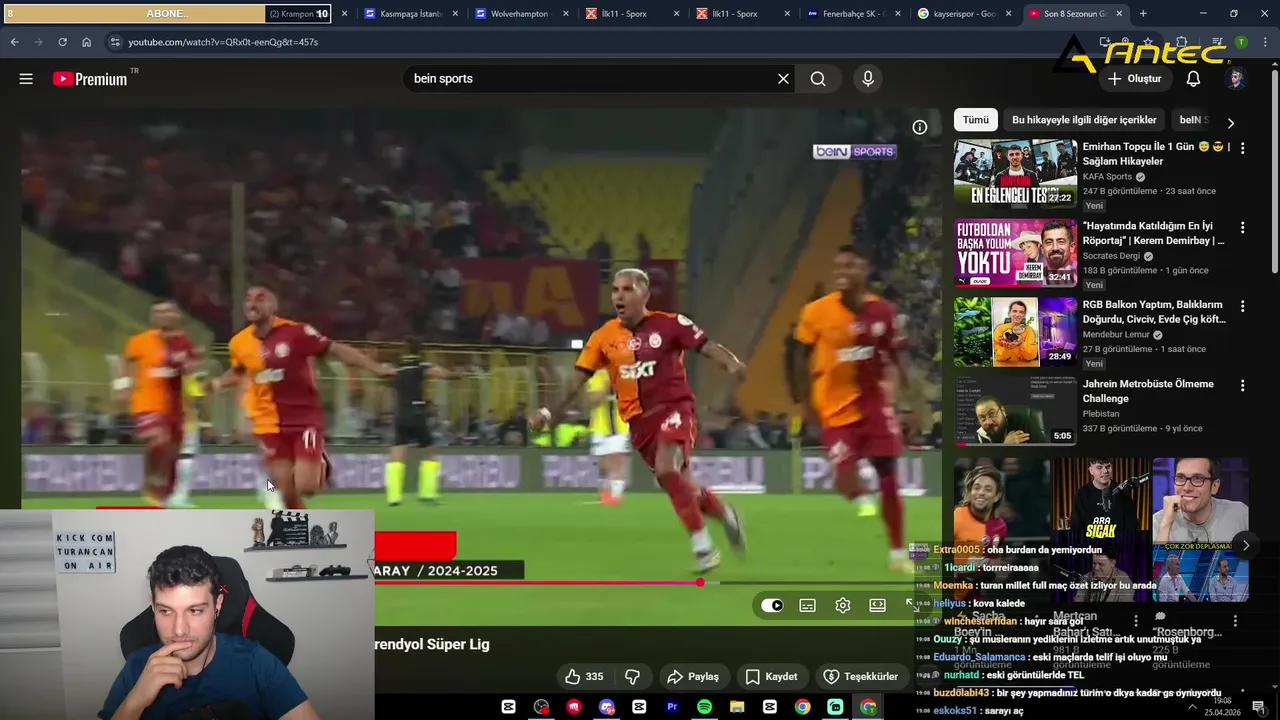Click the video progress scrubber dot
The width and height of the screenshot is (1280, 720).
click(x=700, y=582)
